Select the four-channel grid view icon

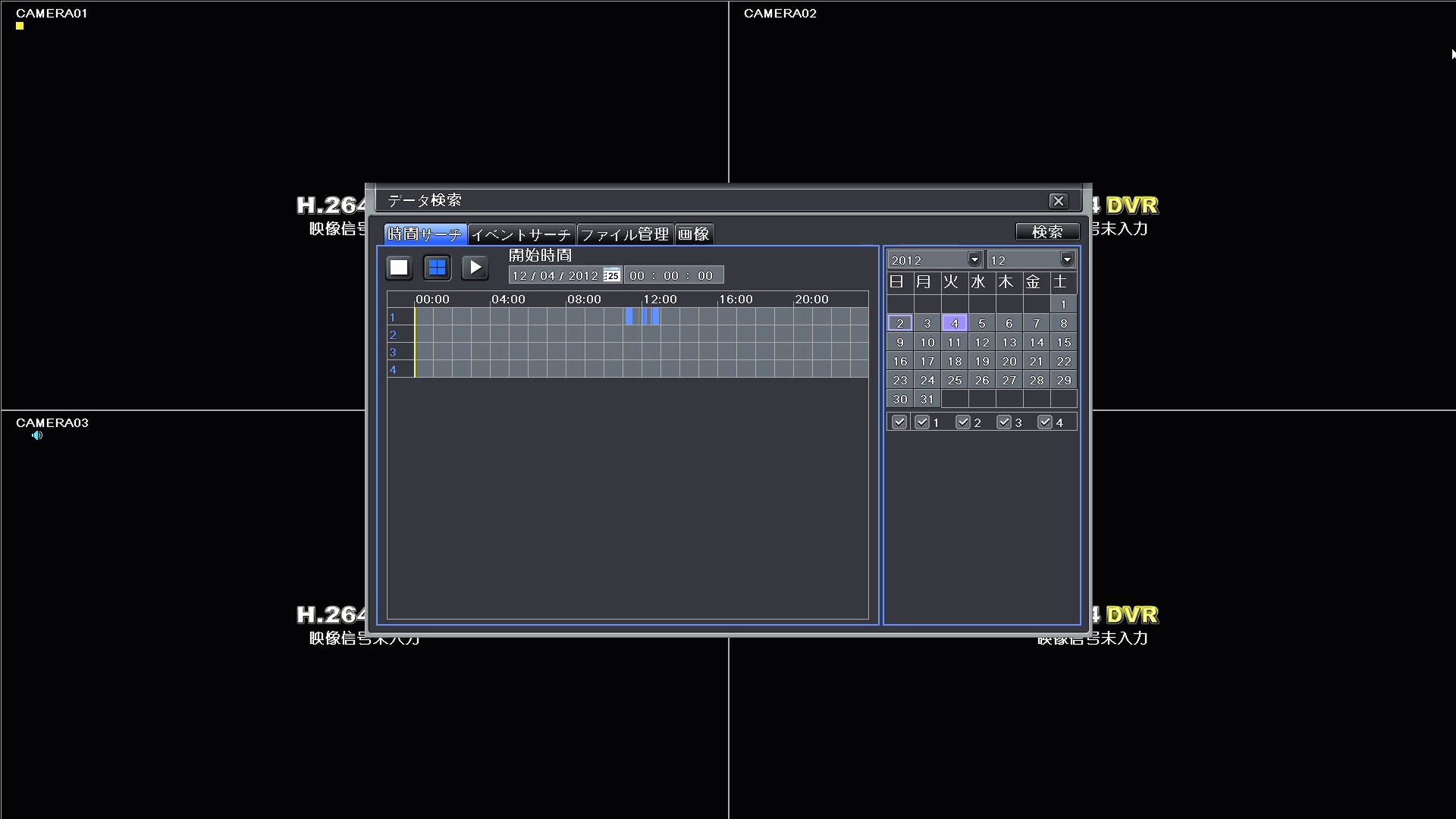coord(437,268)
